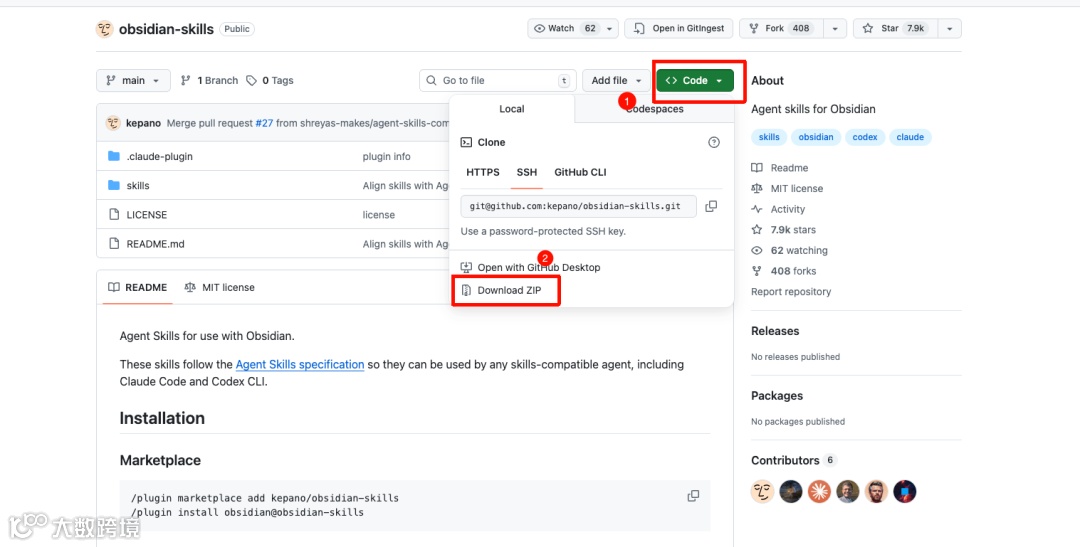Open the LICENSE file
Viewport: 1080px width, 547px height.
click(147, 215)
